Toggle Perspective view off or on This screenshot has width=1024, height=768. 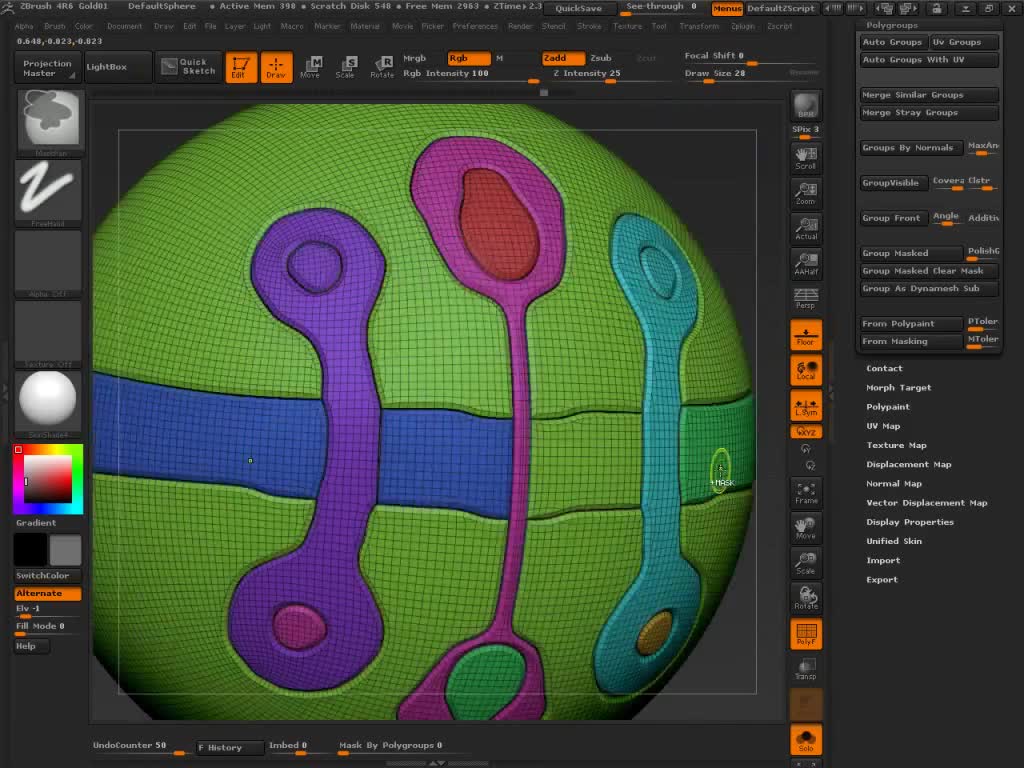click(x=805, y=298)
